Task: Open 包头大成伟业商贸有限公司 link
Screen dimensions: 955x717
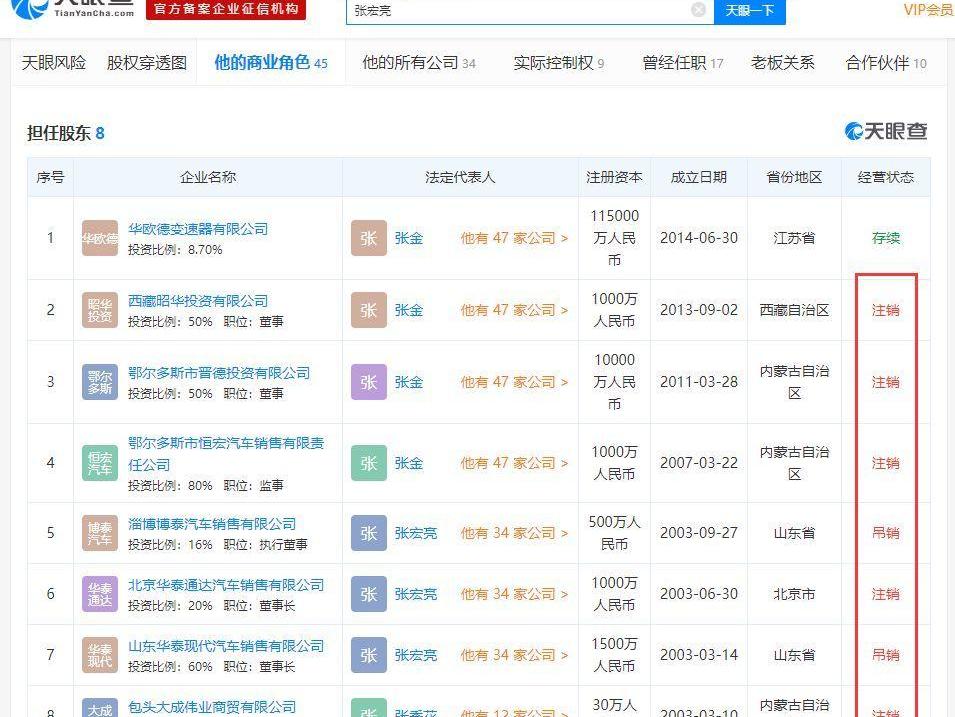Action: (x=212, y=707)
